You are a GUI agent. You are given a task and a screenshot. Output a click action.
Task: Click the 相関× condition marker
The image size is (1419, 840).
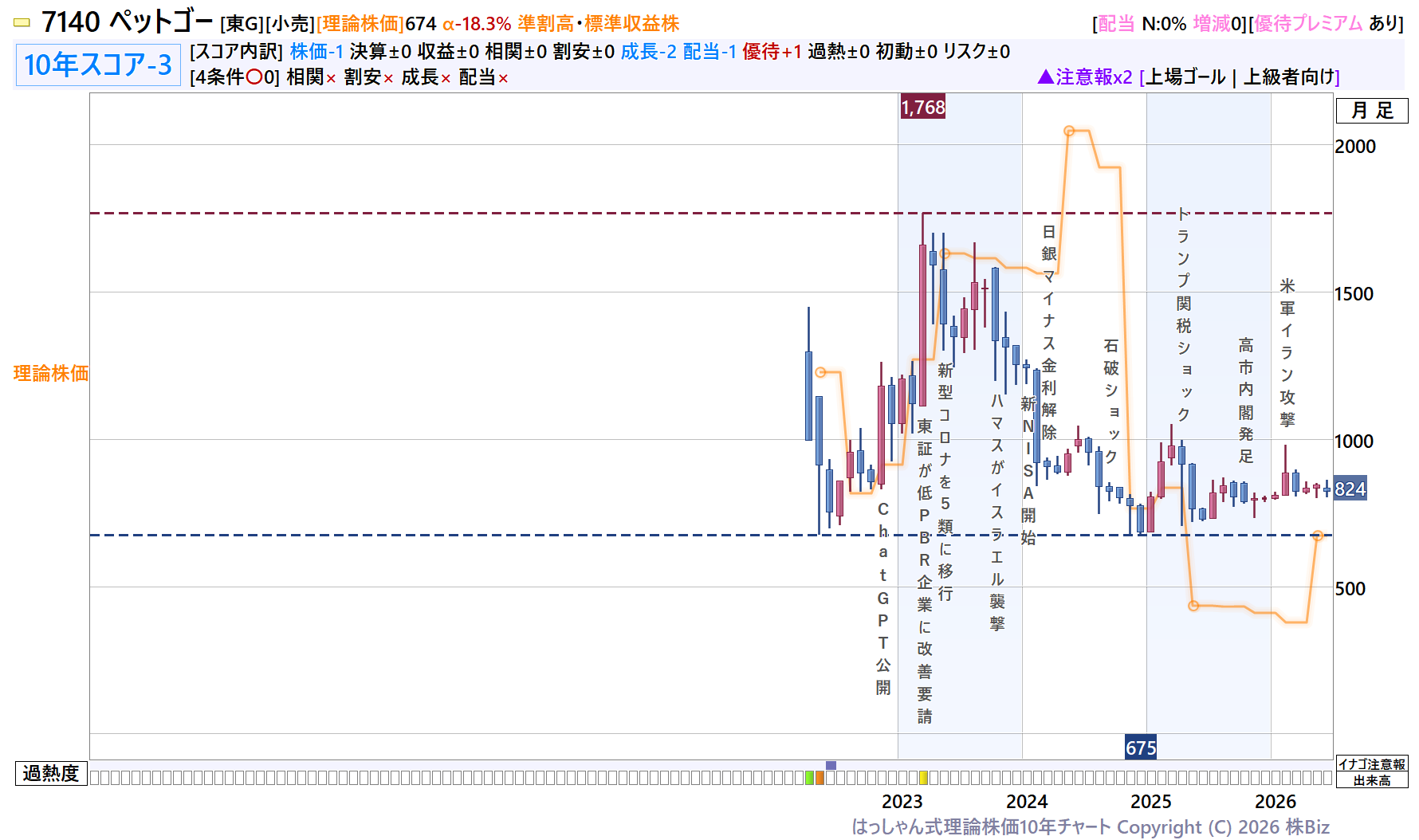tap(312, 77)
